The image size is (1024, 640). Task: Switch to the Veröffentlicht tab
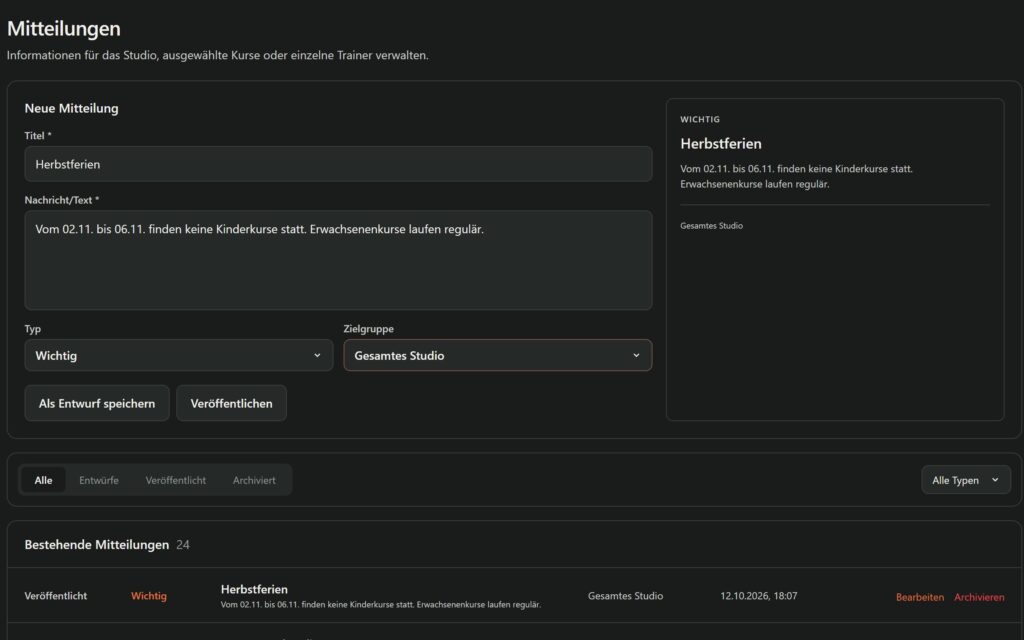click(x=176, y=480)
